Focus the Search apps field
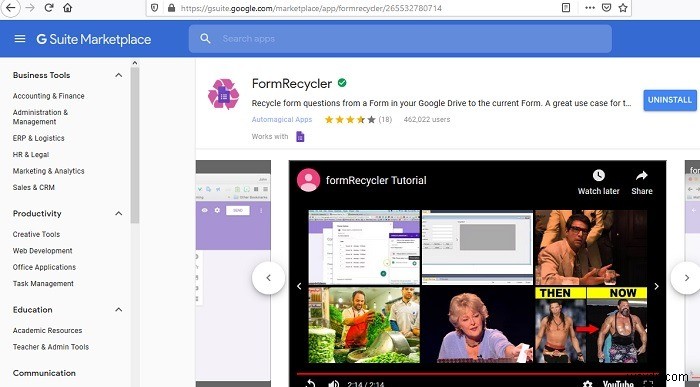 (400, 39)
